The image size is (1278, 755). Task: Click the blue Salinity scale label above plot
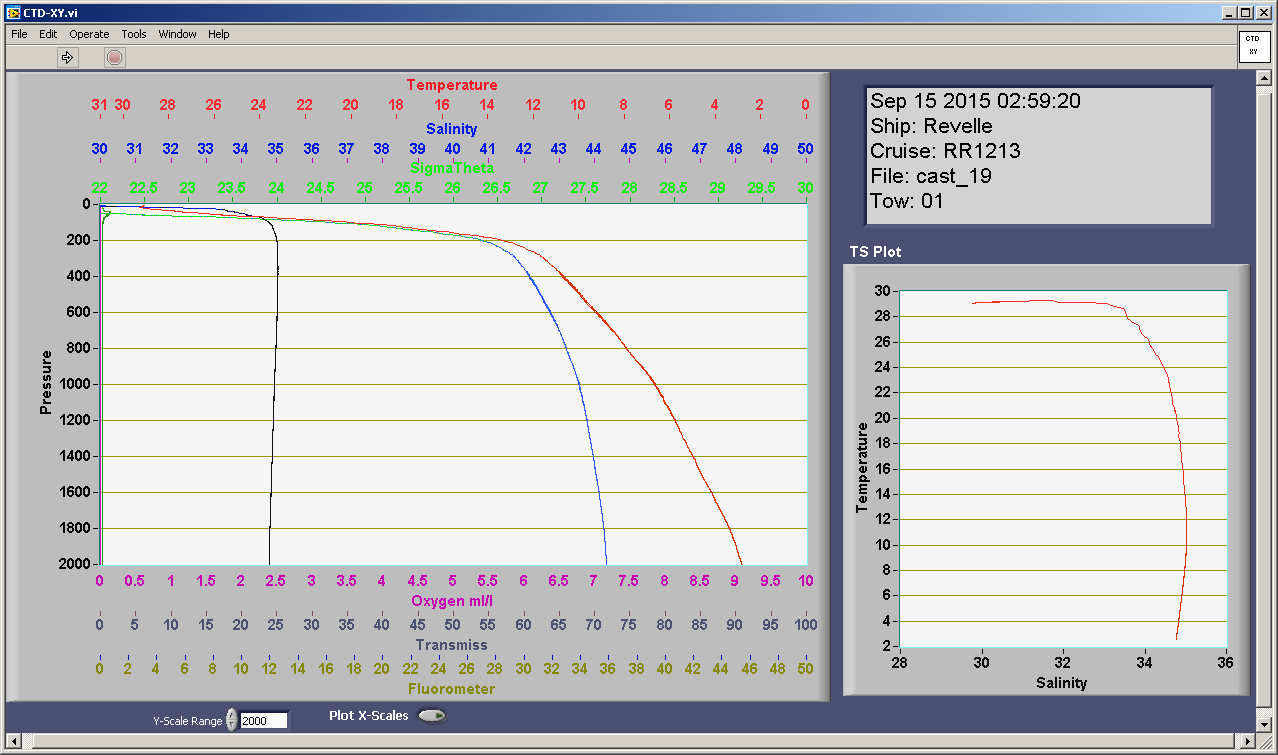451,128
